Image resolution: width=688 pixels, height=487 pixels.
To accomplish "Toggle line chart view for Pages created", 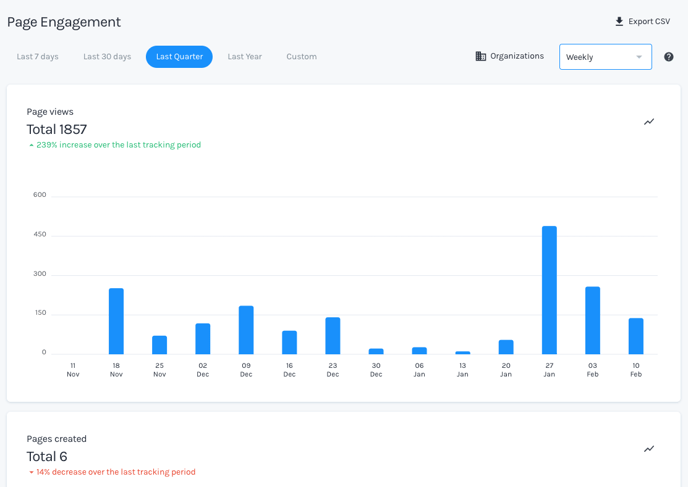I will [649, 449].
